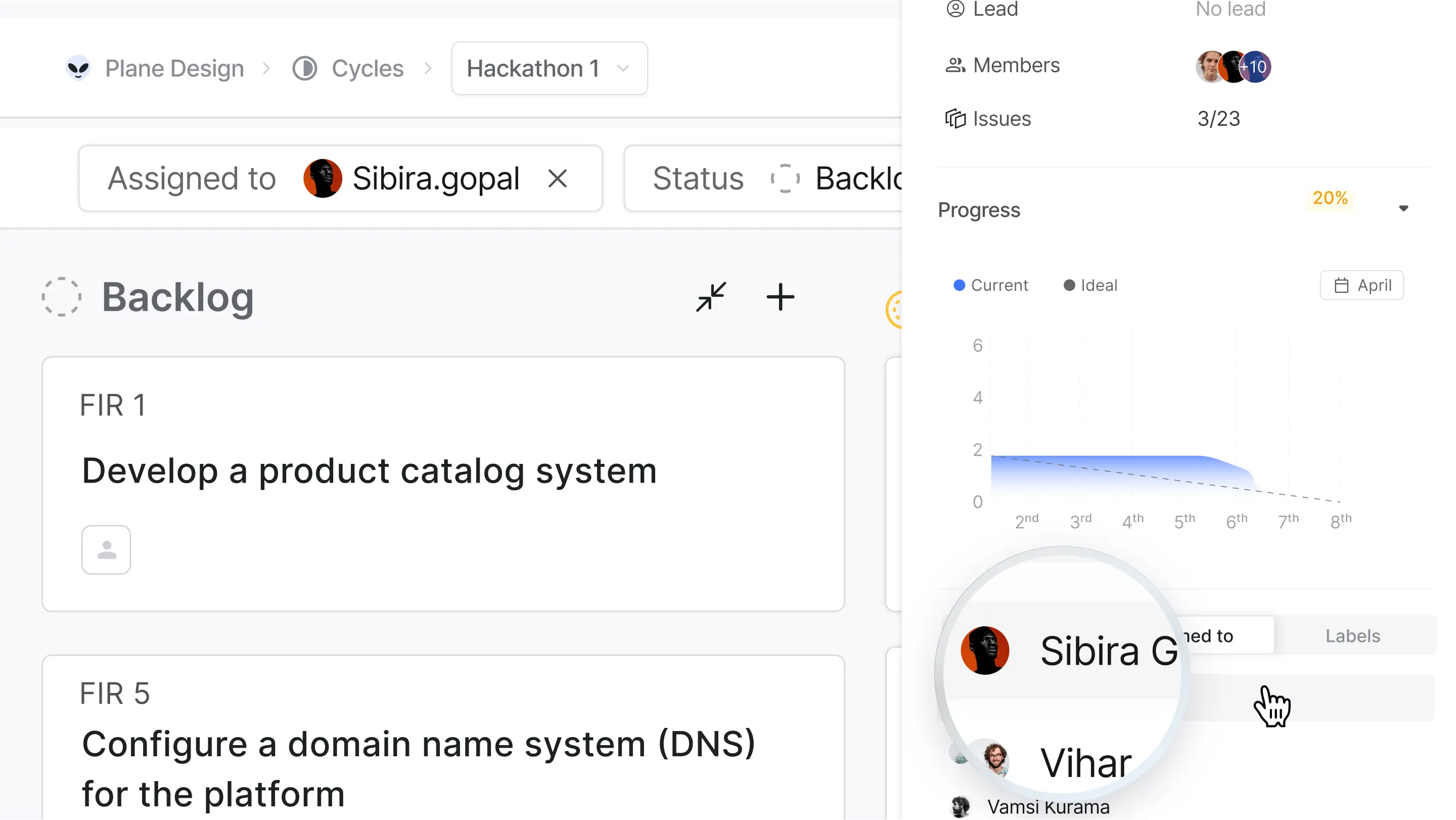Screen dimensions: 1456x820
Task: Collapse the Backlog section with the shrink icon
Action: (711, 297)
